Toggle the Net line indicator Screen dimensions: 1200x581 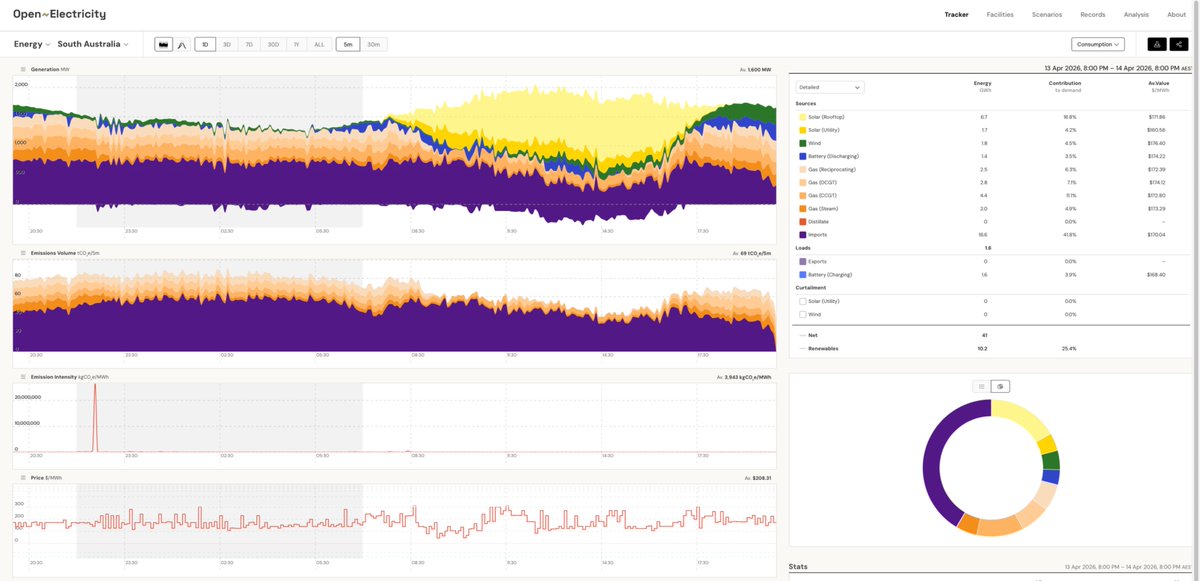pos(802,335)
